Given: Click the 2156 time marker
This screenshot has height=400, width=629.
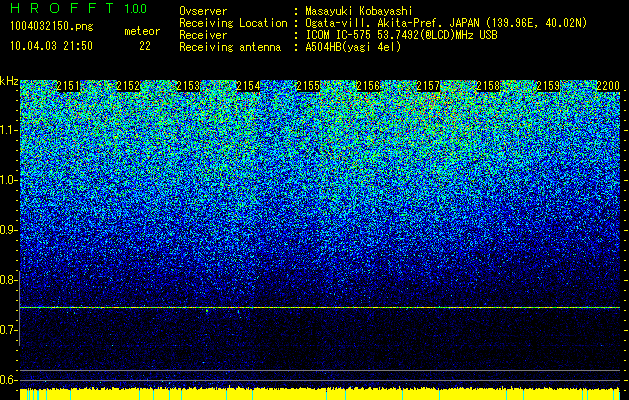Looking at the screenshot, I should click(x=368, y=86).
